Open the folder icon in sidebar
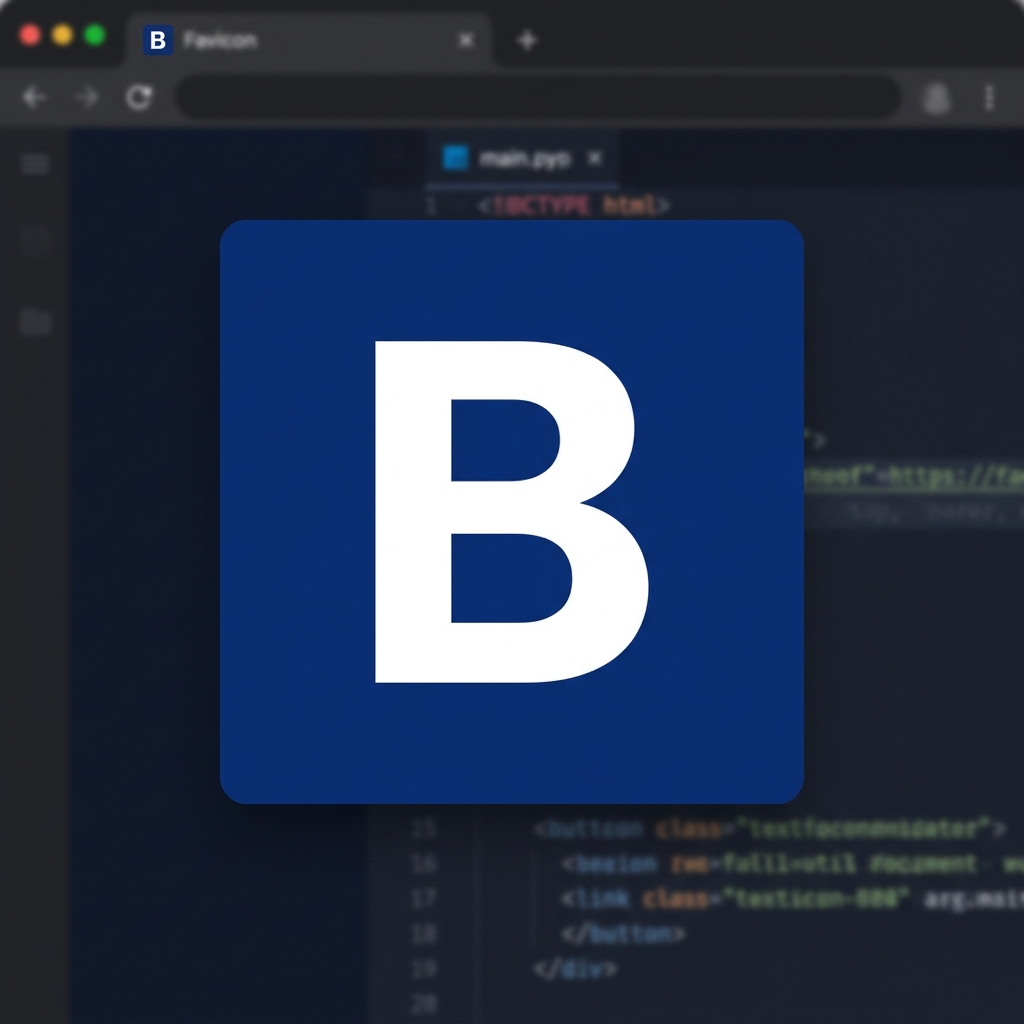 pyautogui.click(x=36, y=321)
